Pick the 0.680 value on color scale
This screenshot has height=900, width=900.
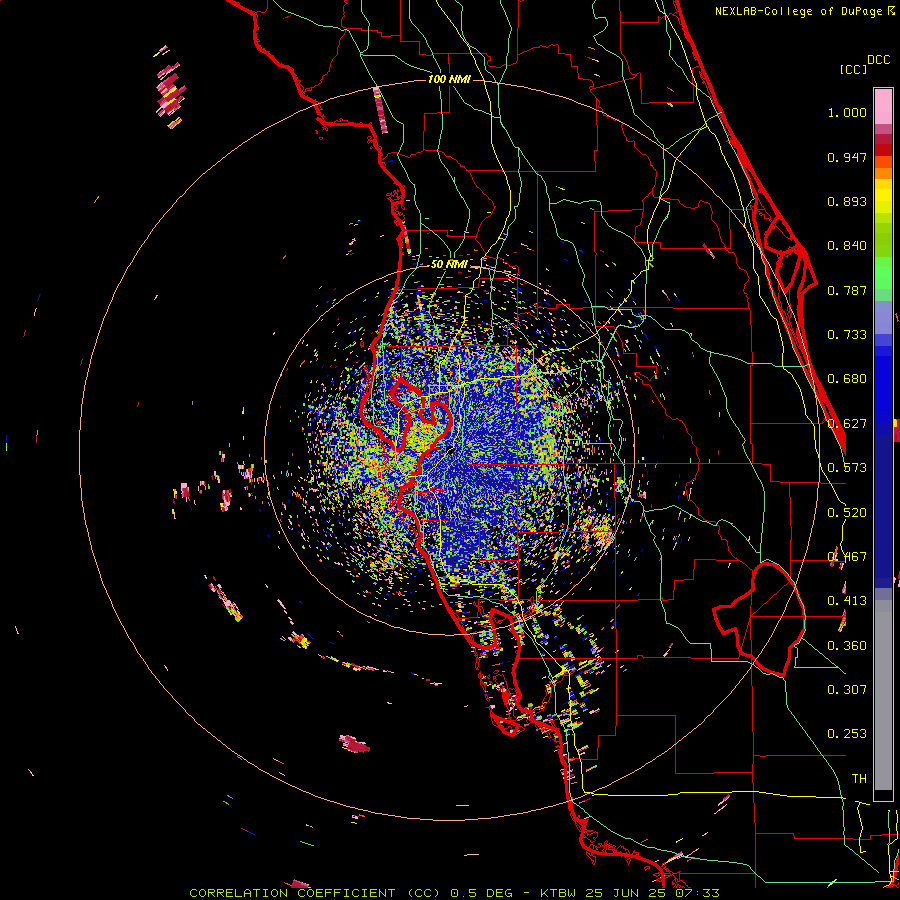click(847, 379)
